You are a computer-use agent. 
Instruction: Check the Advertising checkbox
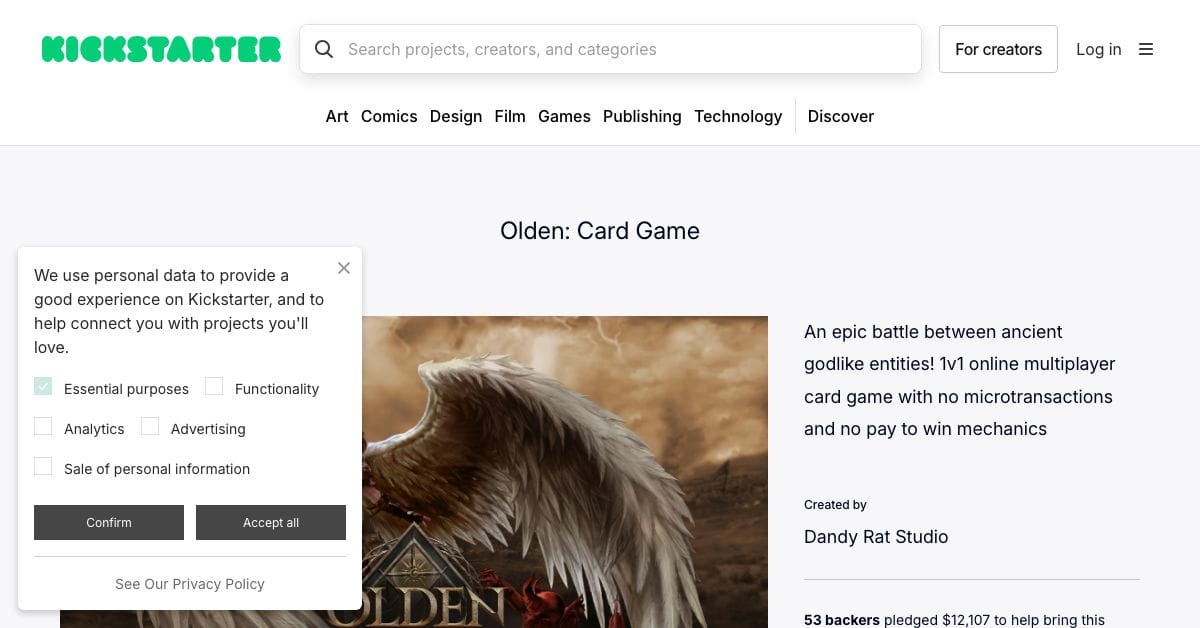pyautogui.click(x=150, y=426)
